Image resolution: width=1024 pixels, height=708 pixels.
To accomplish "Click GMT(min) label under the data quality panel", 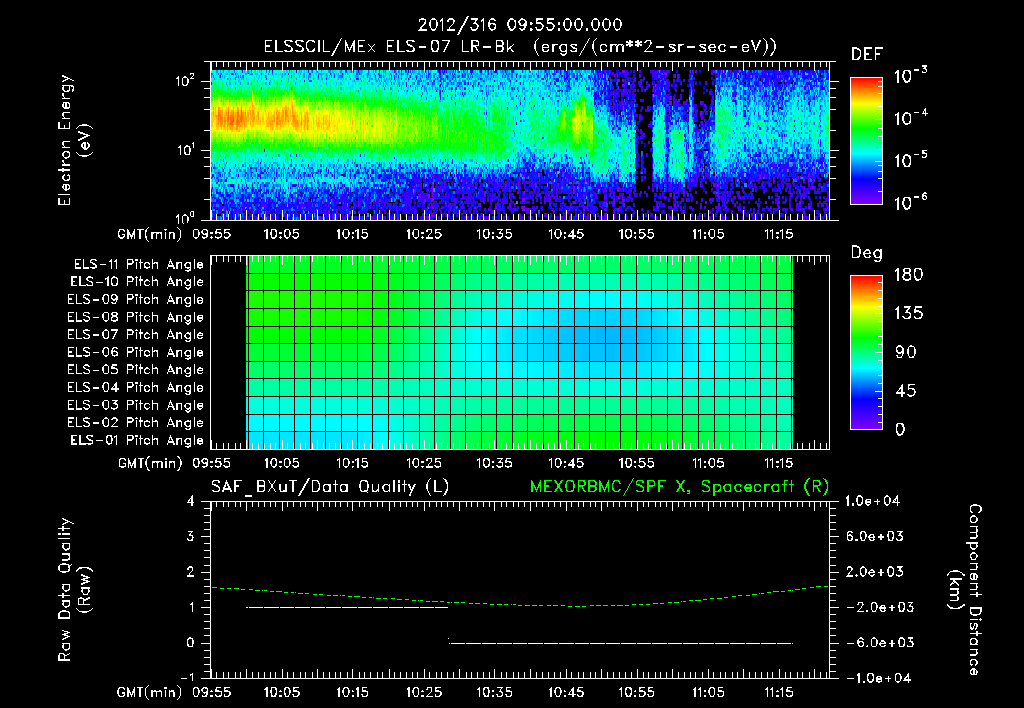I will (x=150, y=692).
